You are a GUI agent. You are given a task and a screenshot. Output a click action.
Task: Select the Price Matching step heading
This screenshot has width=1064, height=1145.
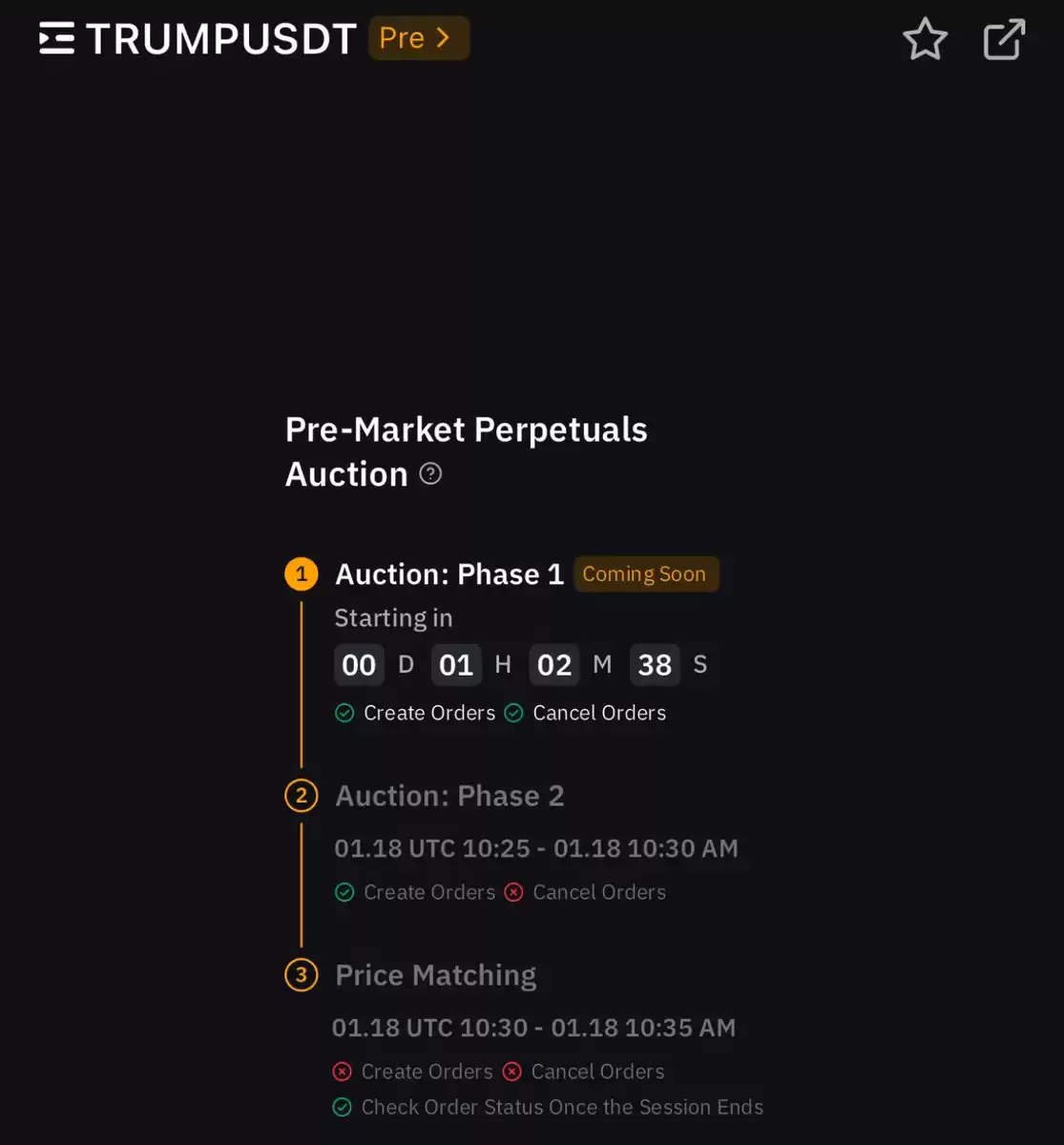point(436,975)
